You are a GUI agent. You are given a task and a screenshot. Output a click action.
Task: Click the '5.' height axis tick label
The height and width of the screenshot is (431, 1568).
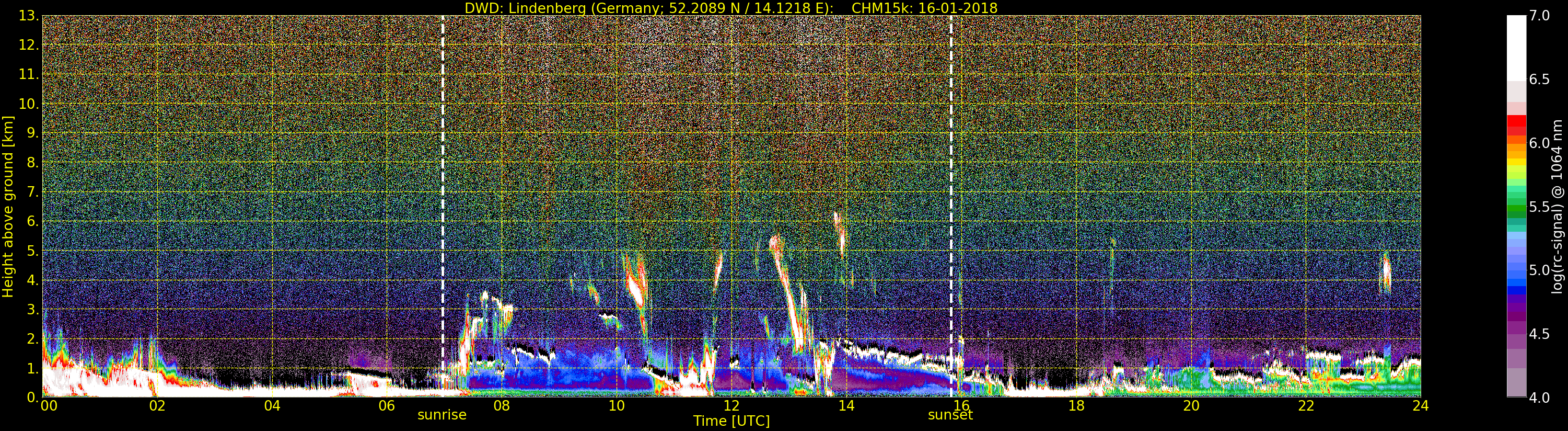(33, 251)
